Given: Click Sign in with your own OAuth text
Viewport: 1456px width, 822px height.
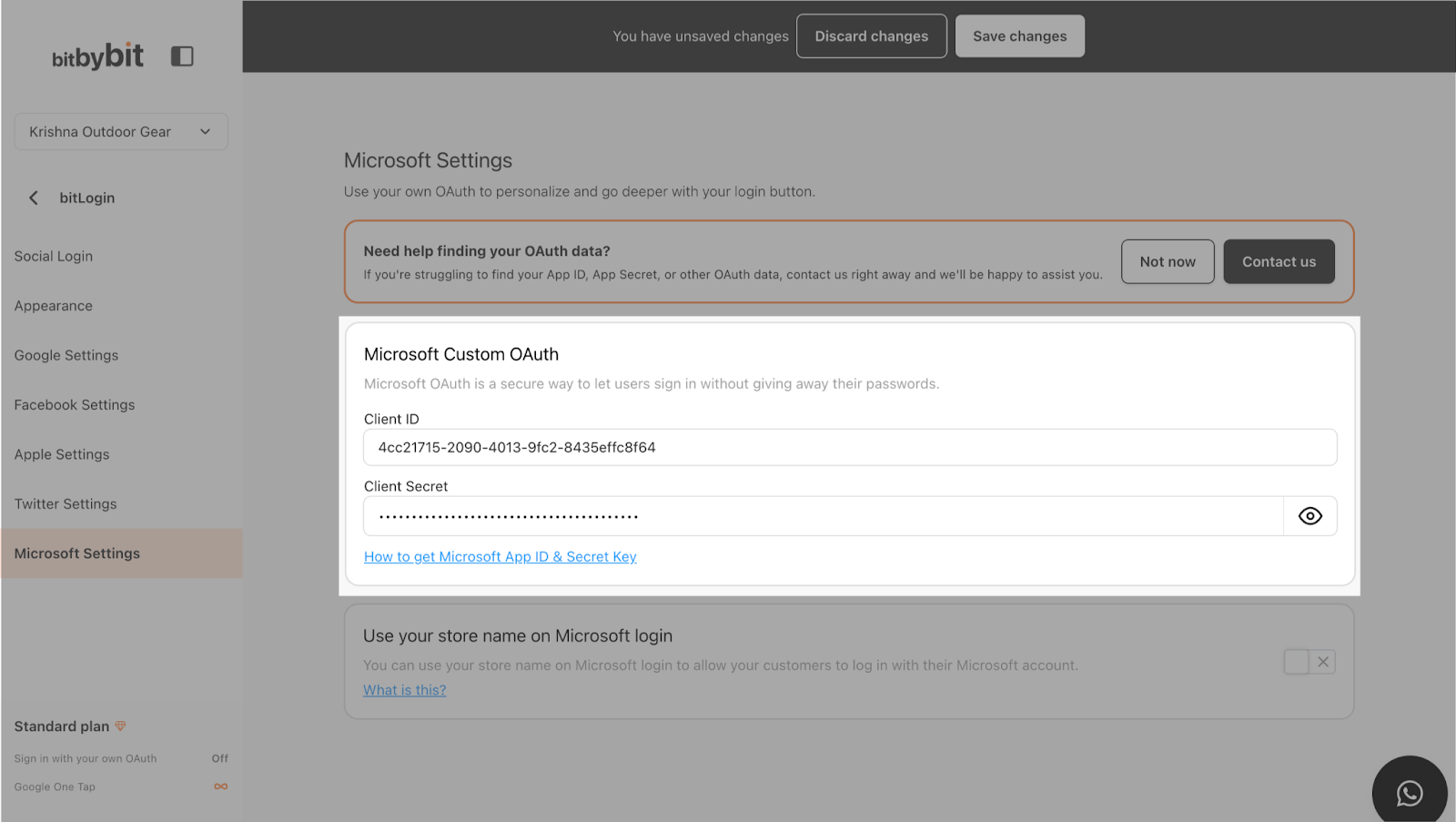Looking at the screenshot, I should point(86,758).
